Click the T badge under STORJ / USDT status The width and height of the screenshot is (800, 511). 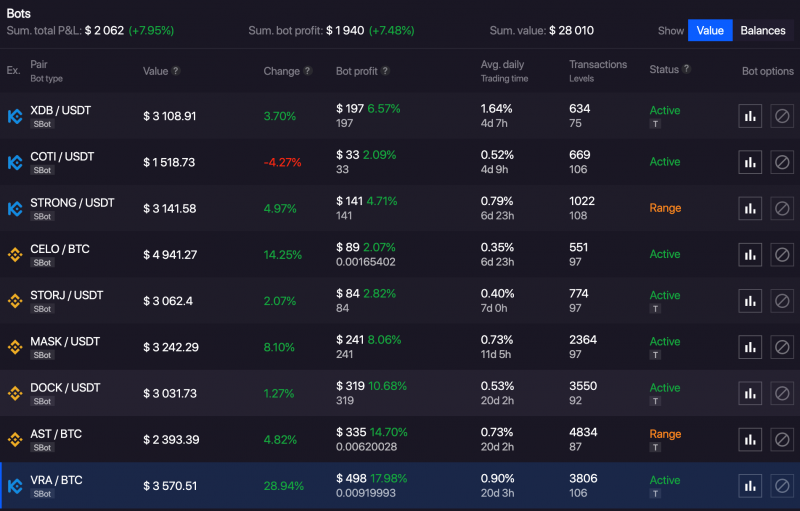(655, 309)
